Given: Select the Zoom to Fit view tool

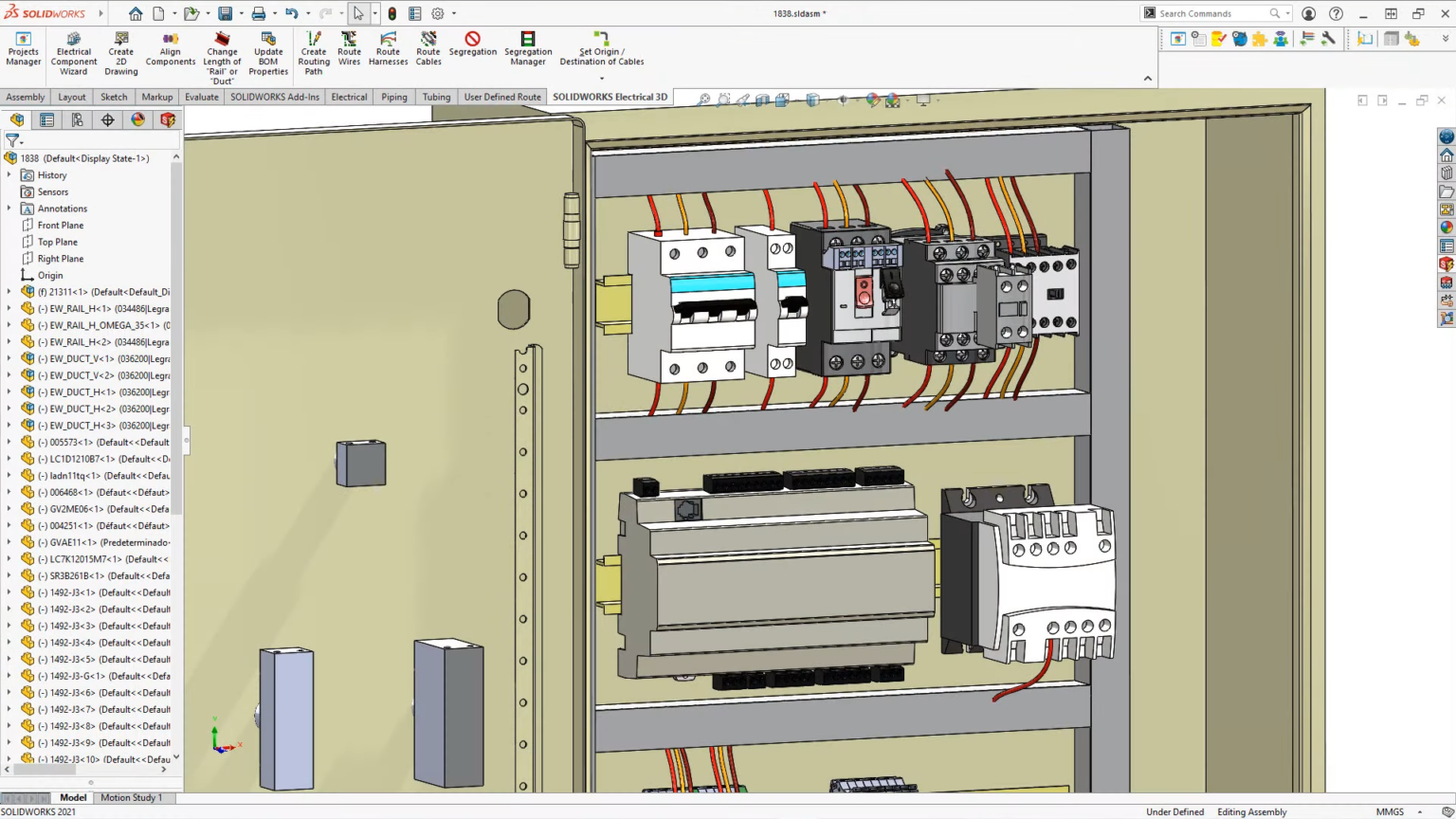Looking at the screenshot, I should click(704, 99).
